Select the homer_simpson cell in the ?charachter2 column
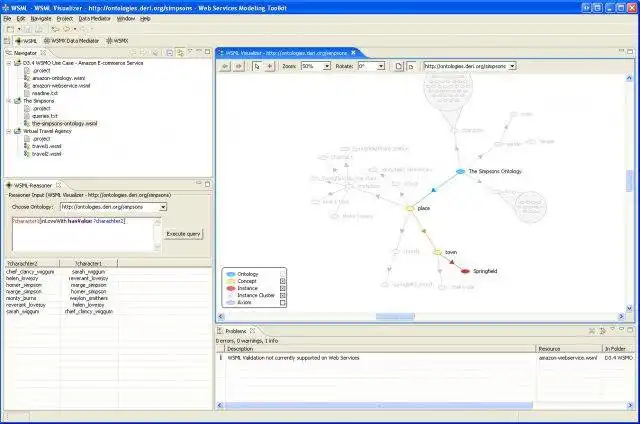Viewport: 640px width, 424px height. pyautogui.click(x=24, y=285)
